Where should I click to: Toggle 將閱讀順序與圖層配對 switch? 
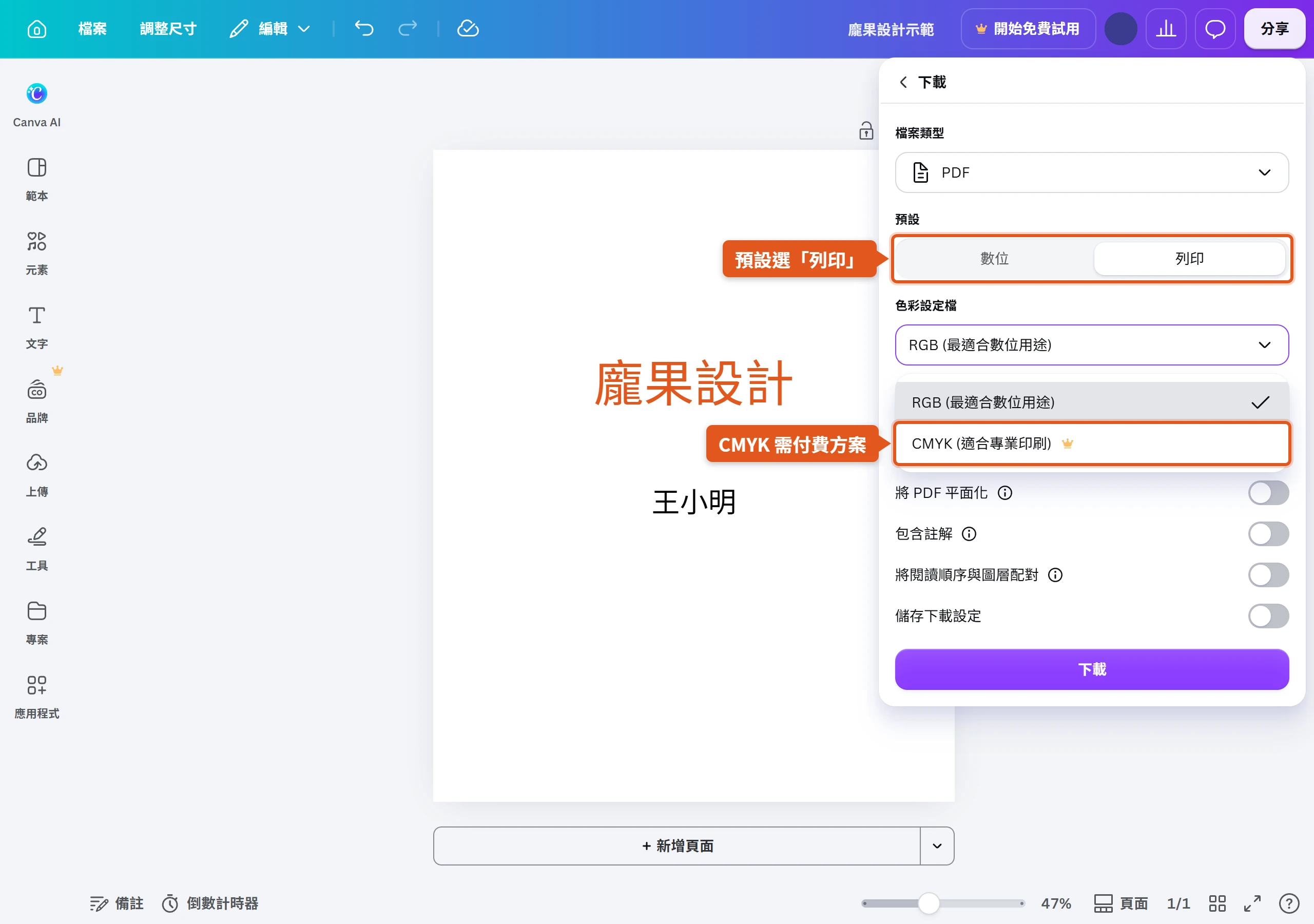[1268, 575]
